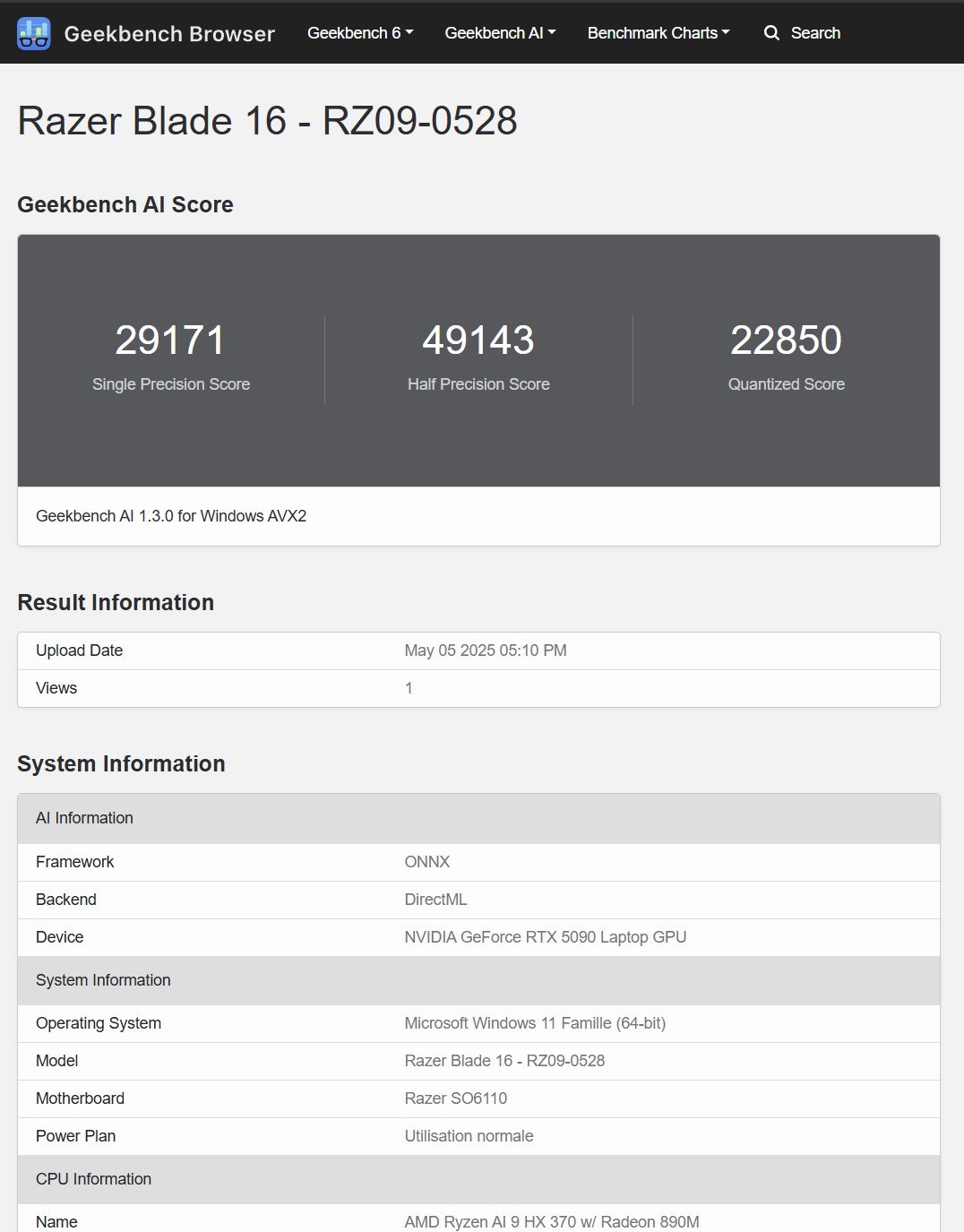Click the Geekbench logo icon
Screen dimensions: 964x1232
(34, 33)
